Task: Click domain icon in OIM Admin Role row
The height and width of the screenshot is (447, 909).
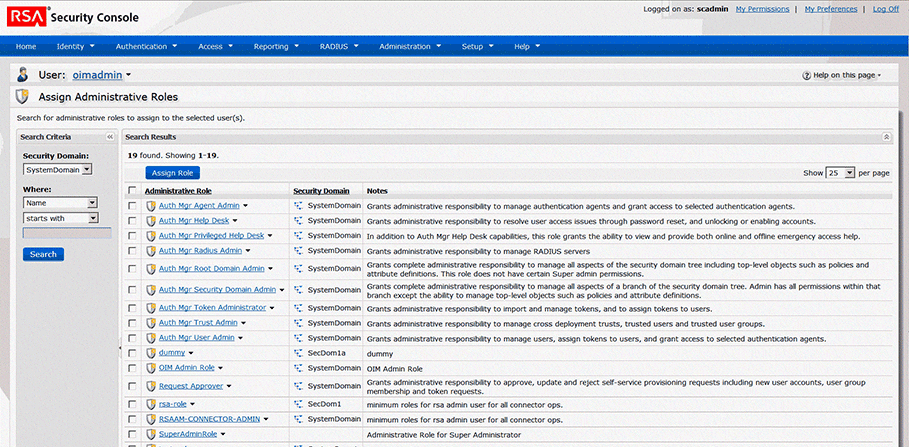Action: click(x=299, y=368)
